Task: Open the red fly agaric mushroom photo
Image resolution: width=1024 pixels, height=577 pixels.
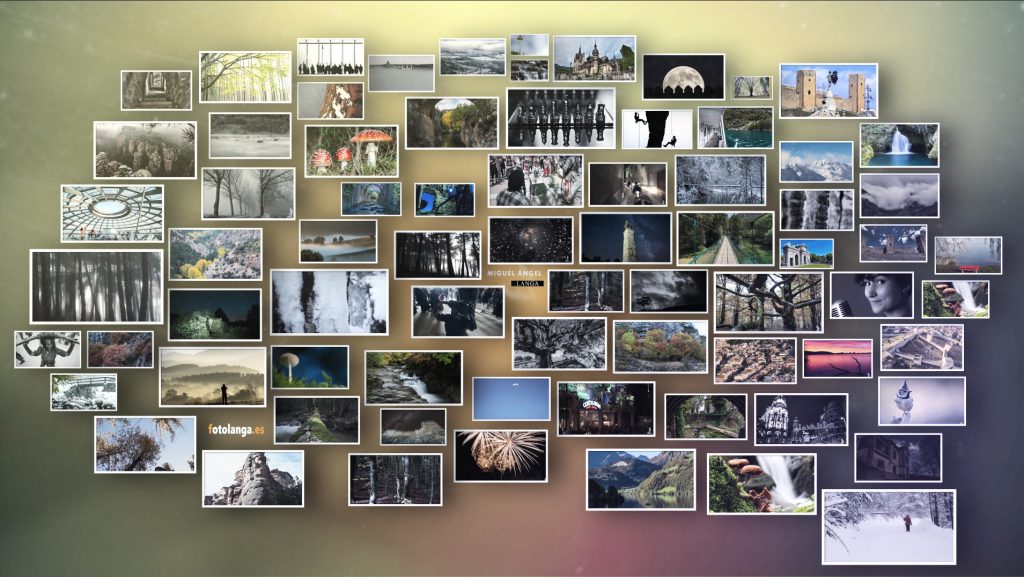Action: tap(351, 150)
